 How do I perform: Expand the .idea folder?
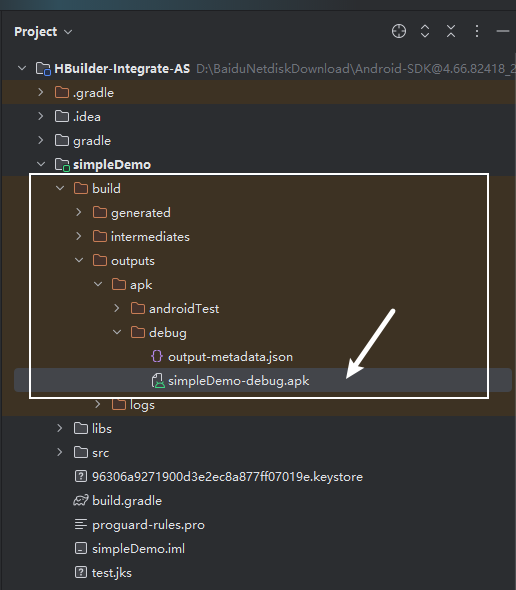(41, 116)
